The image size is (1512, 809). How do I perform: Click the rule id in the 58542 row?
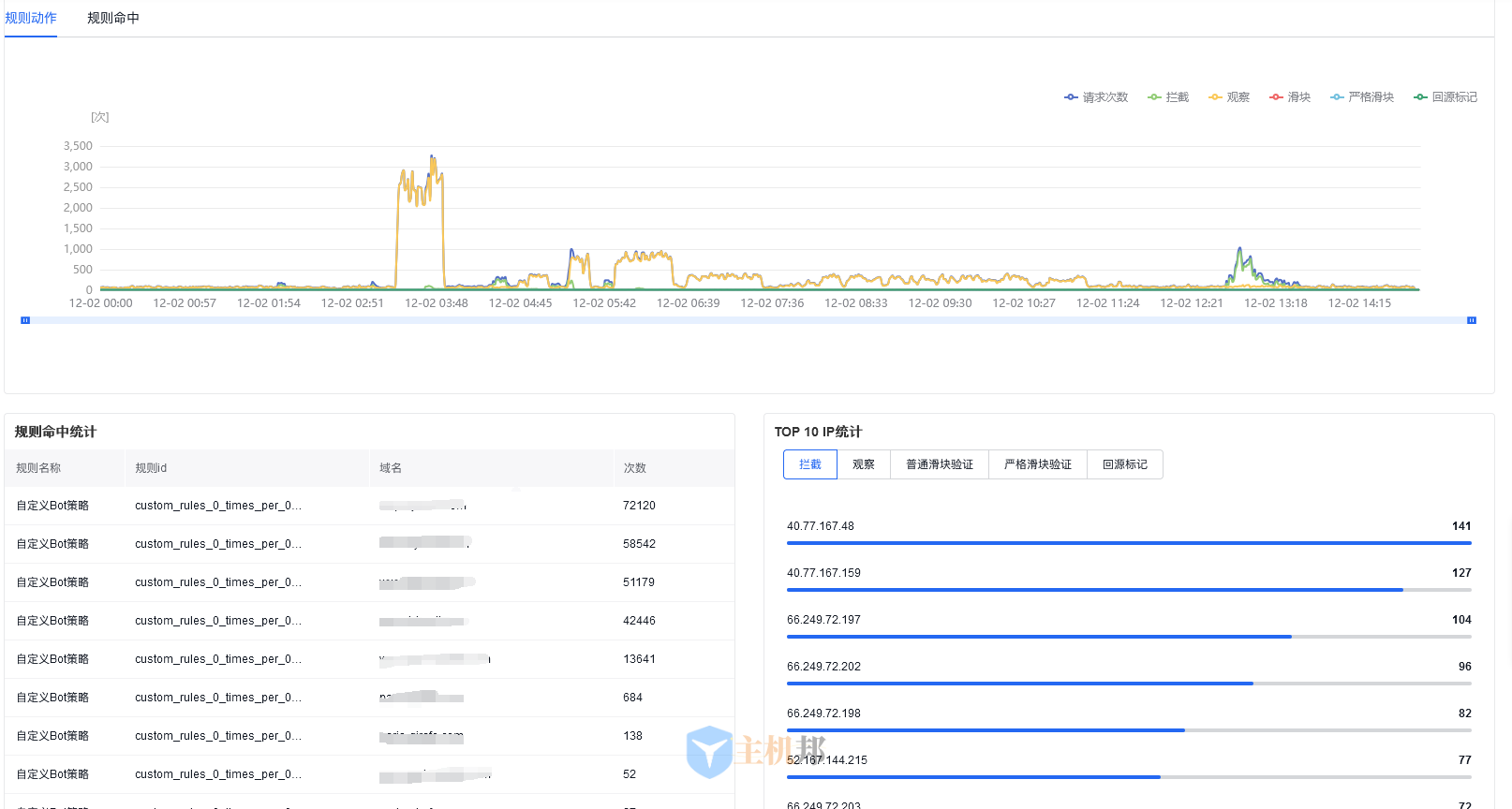tap(218, 544)
